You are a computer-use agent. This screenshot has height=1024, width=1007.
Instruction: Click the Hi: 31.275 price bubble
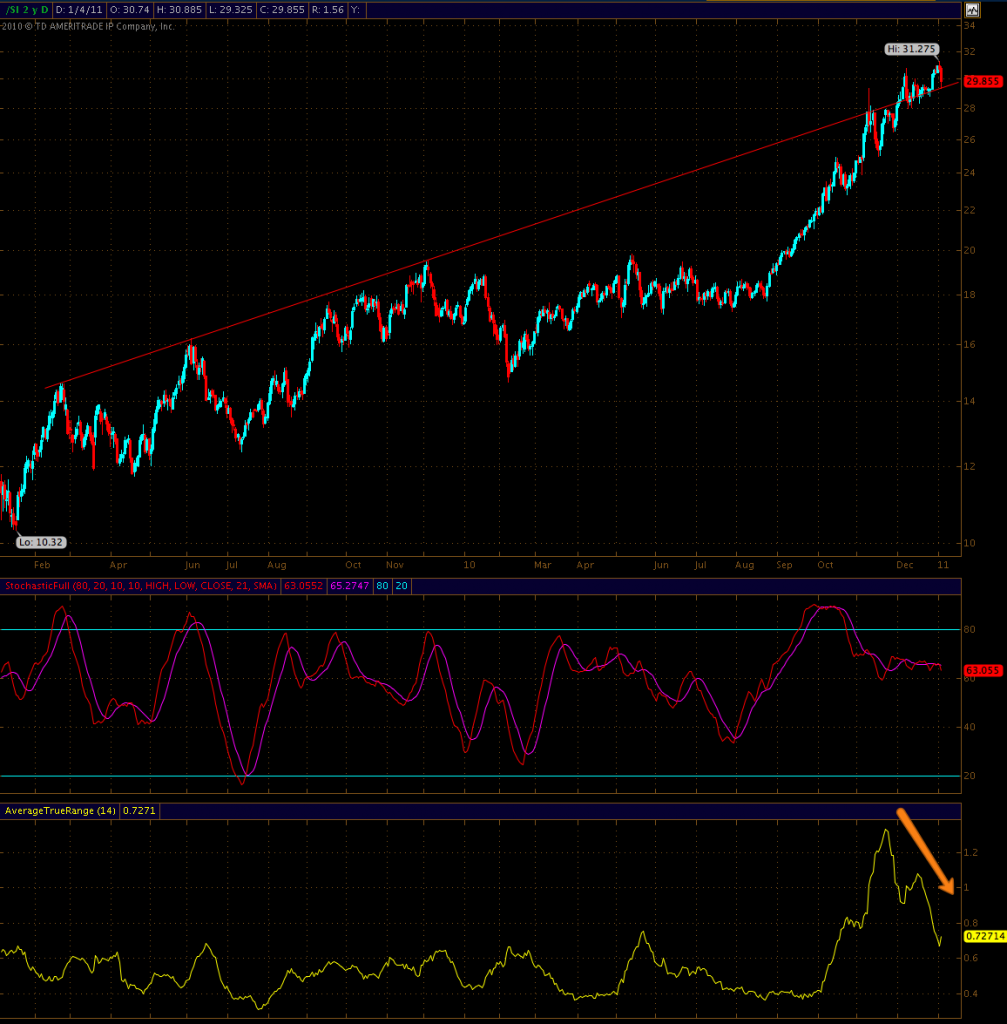point(909,49)
